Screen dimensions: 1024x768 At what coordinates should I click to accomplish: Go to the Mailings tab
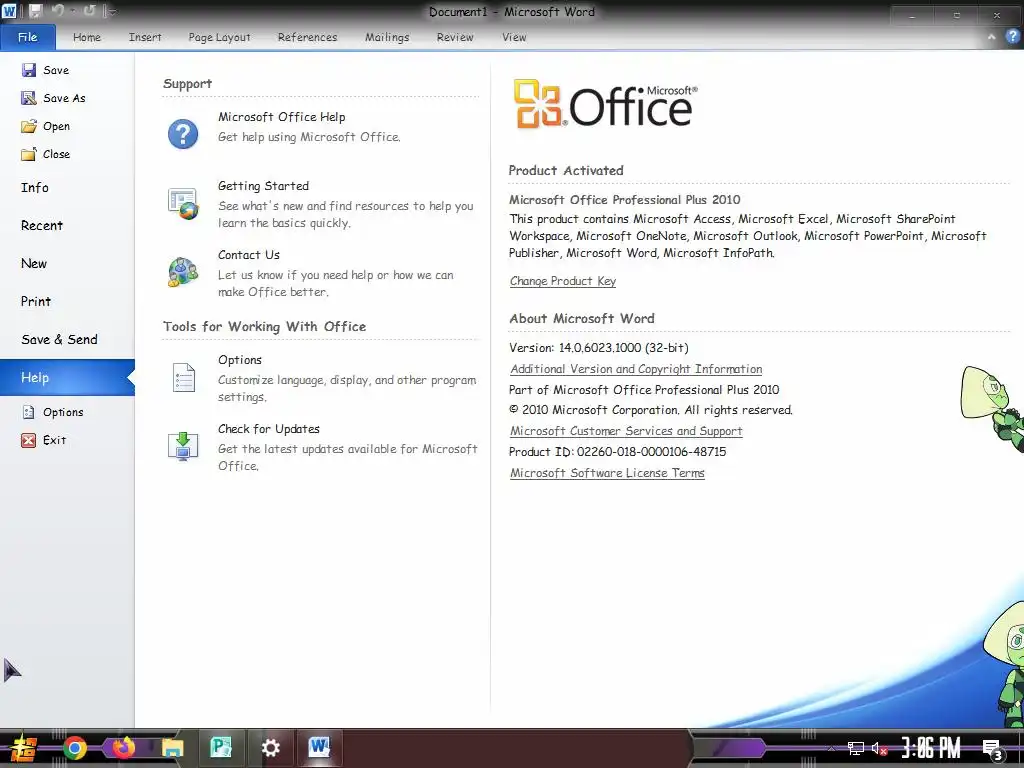387,37
